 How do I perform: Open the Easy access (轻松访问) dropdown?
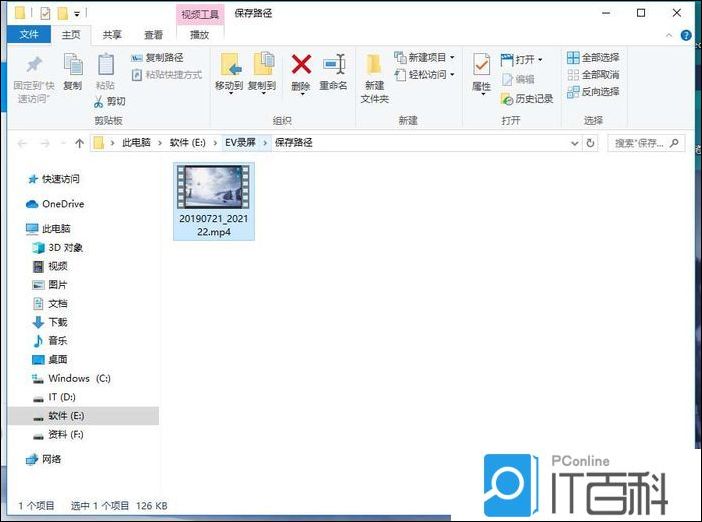point(424,75)
